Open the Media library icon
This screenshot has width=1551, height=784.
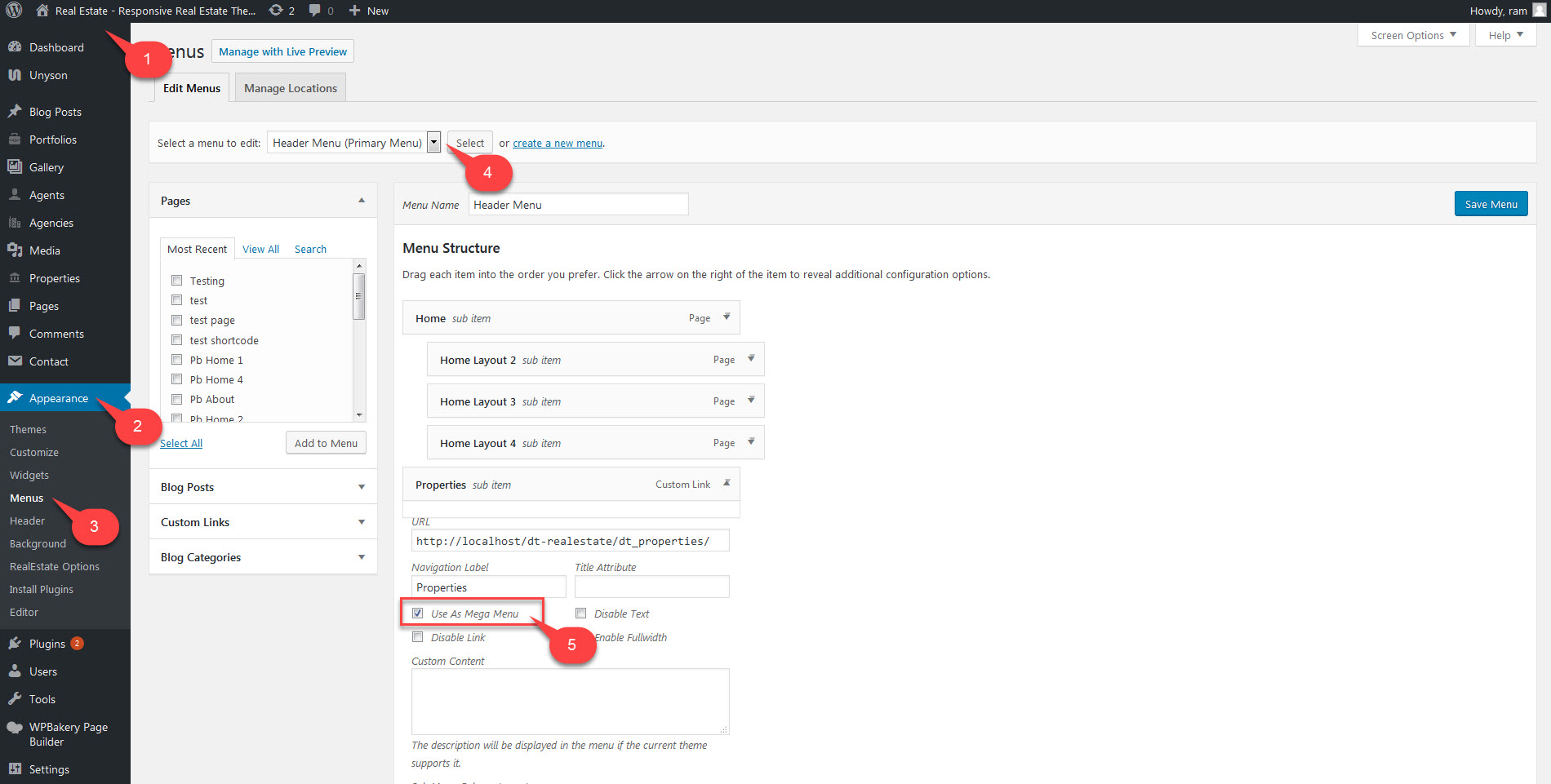(15, 250)
